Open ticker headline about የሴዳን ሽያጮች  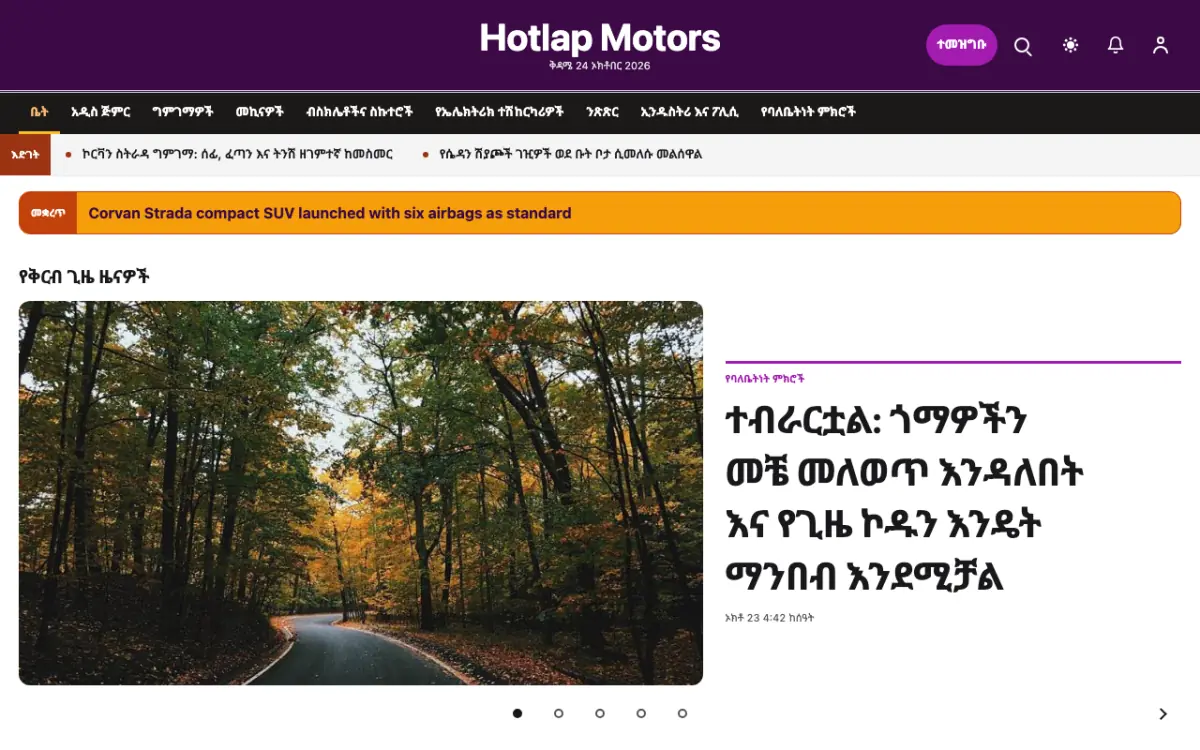pos(571,154)
